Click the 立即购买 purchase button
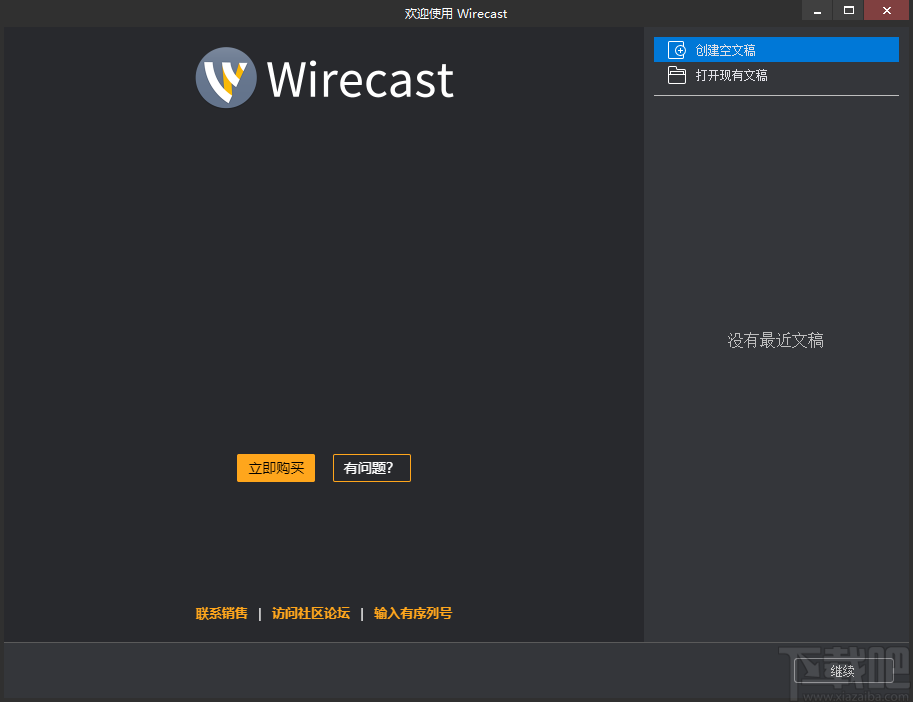The height and width of the screenshot is (702, 913). (275, 467)
